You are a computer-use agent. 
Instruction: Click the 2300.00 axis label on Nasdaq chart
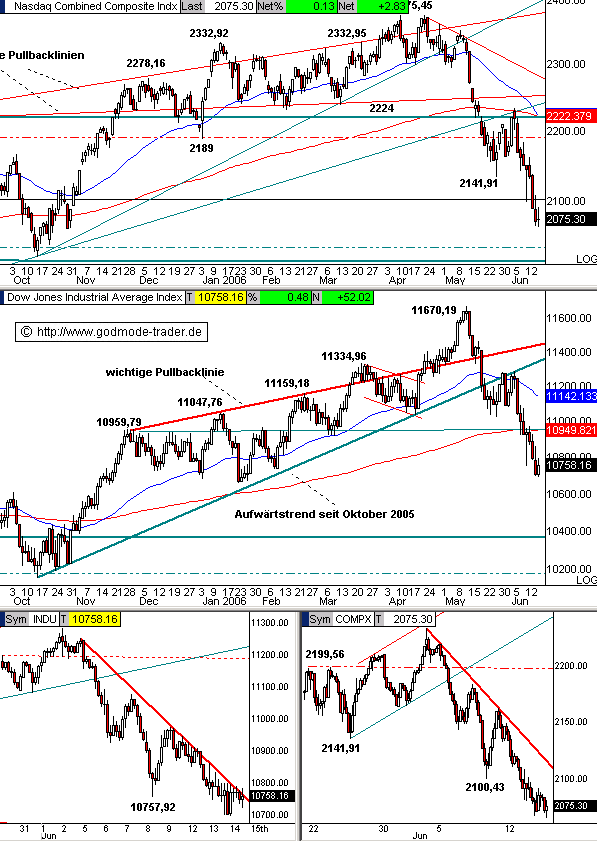566,64
